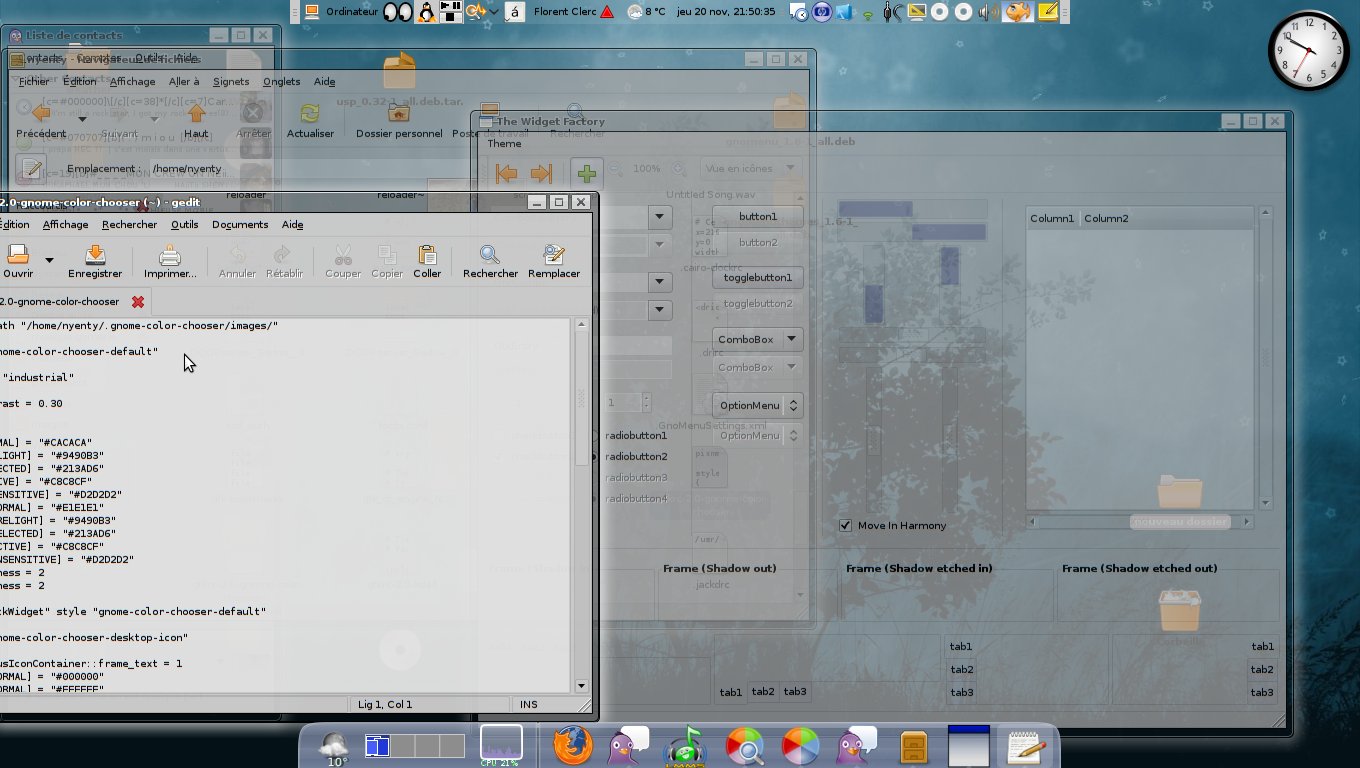
Task: Click the Column1 header in Widget Factory list
Action: tap(1052, 218)
